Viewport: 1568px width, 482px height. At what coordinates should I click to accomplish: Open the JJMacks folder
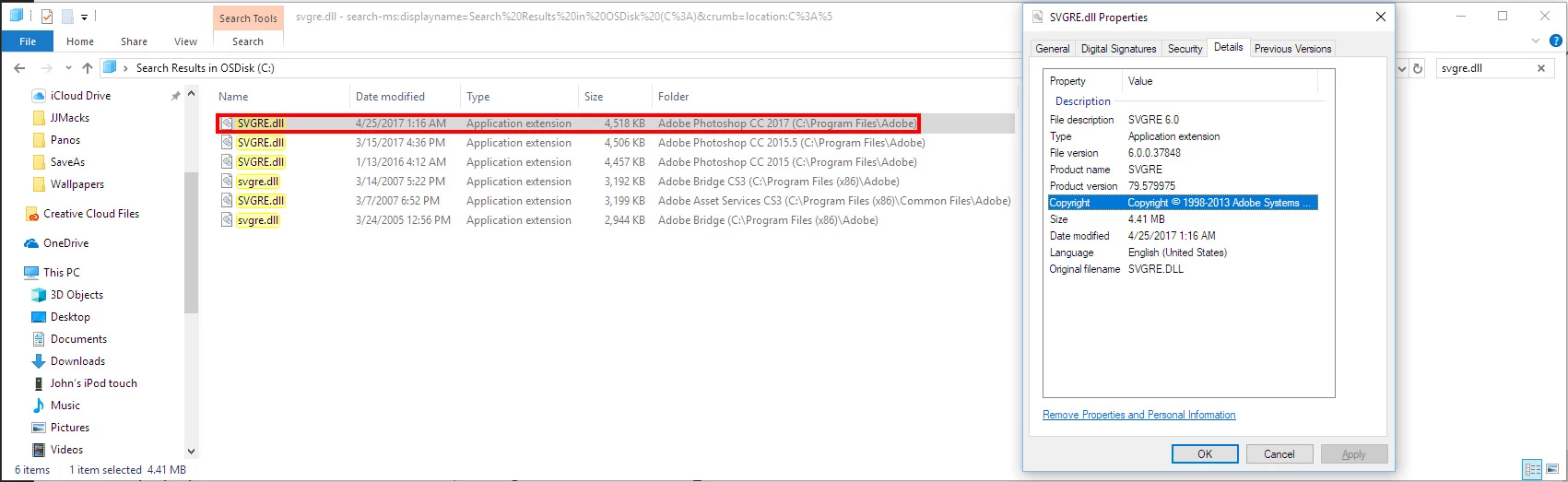coord(69,118)
